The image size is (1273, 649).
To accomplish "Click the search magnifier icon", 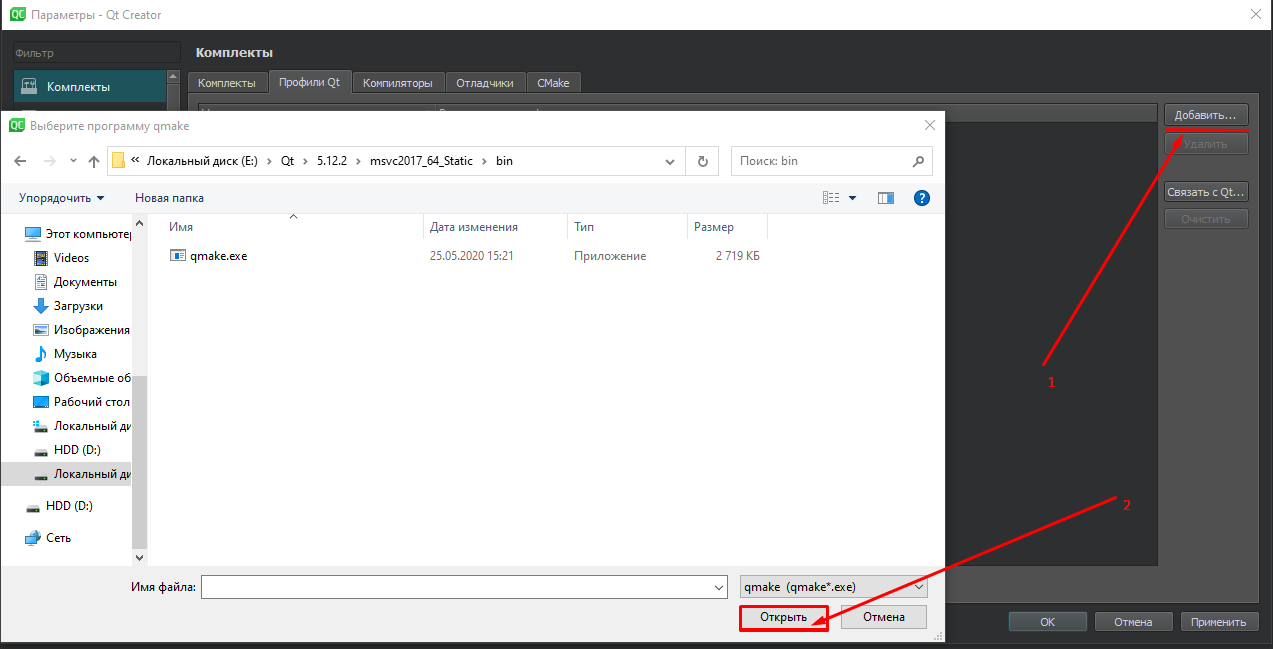I will [x=918, y=161].
